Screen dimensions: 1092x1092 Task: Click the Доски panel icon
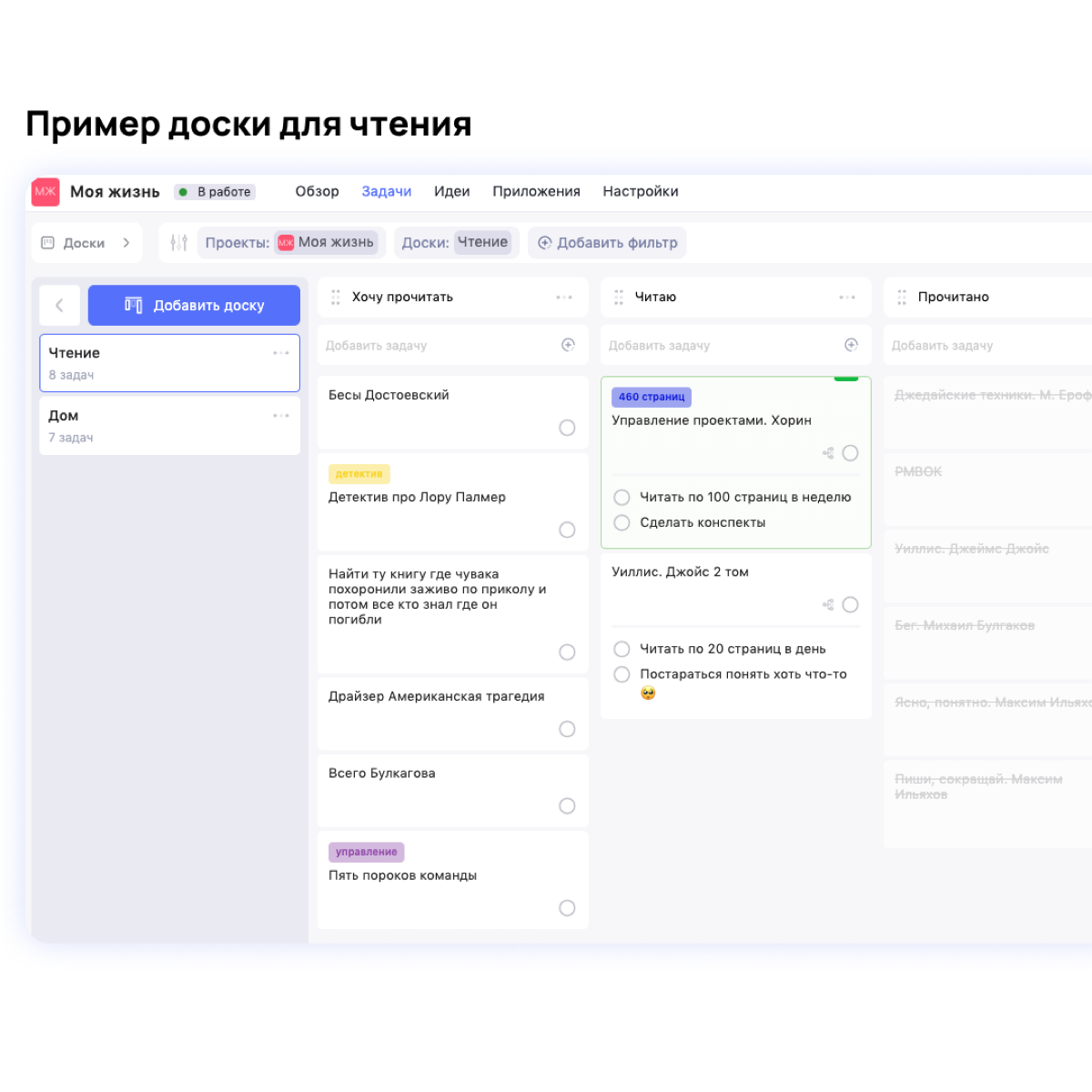point(48,243)
